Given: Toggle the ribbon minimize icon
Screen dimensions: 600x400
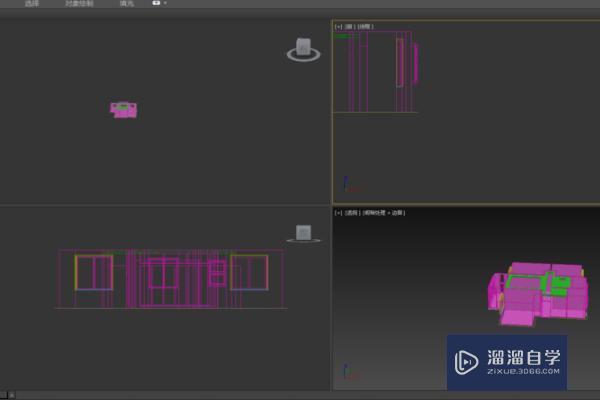Looking at the screenshot, I should [x=156, y=3].
